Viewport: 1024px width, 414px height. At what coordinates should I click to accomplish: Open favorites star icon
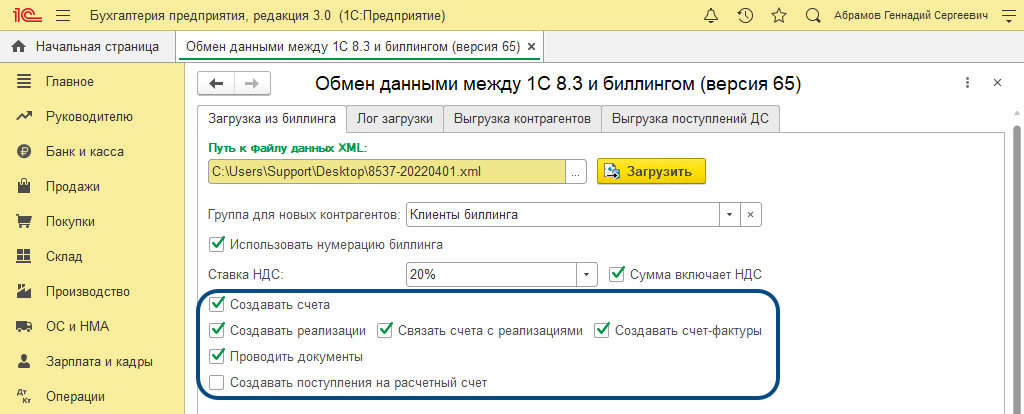tap(778, 15)
